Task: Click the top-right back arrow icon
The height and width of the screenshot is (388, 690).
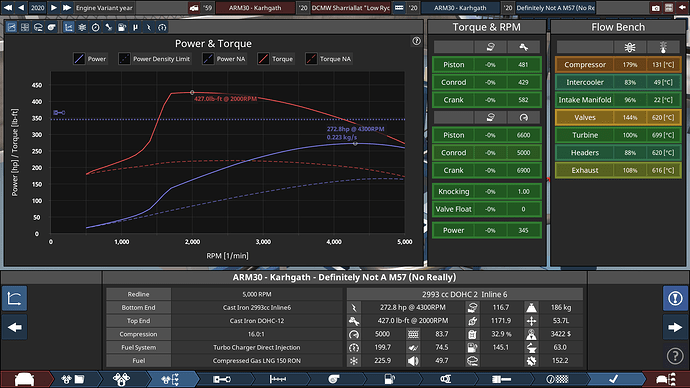Action: [682, 7]
